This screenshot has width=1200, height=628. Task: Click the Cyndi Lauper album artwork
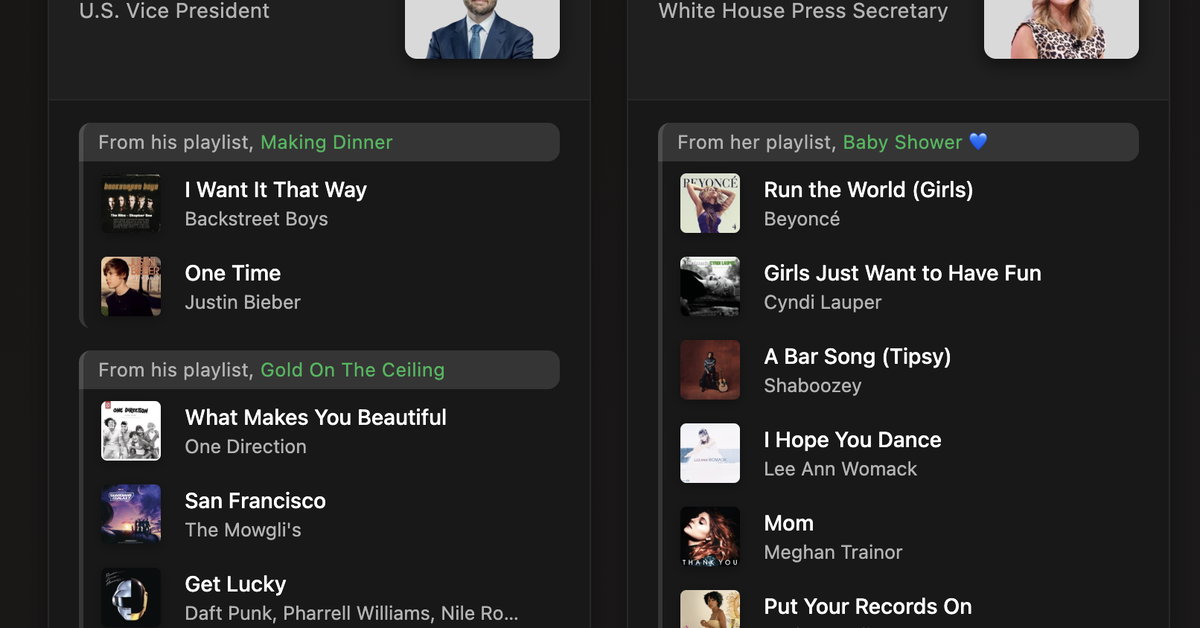[x=710, y=286]
